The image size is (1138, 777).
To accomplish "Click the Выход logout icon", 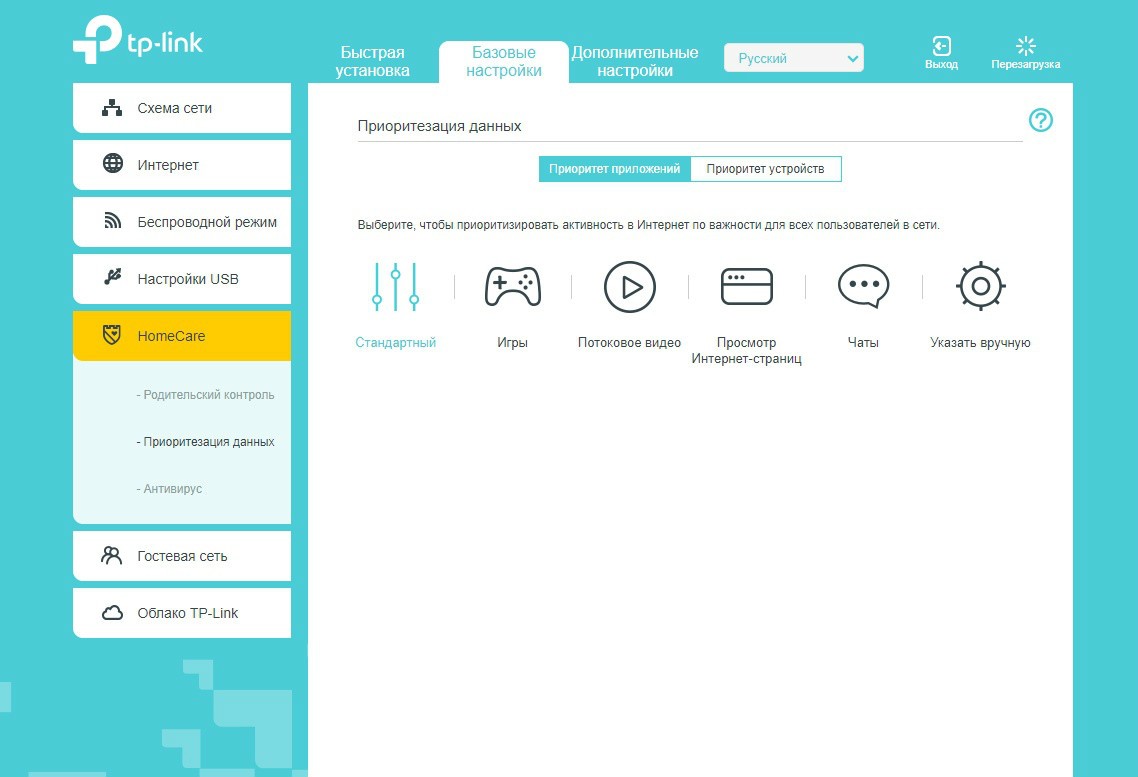I will pos(941,47).
